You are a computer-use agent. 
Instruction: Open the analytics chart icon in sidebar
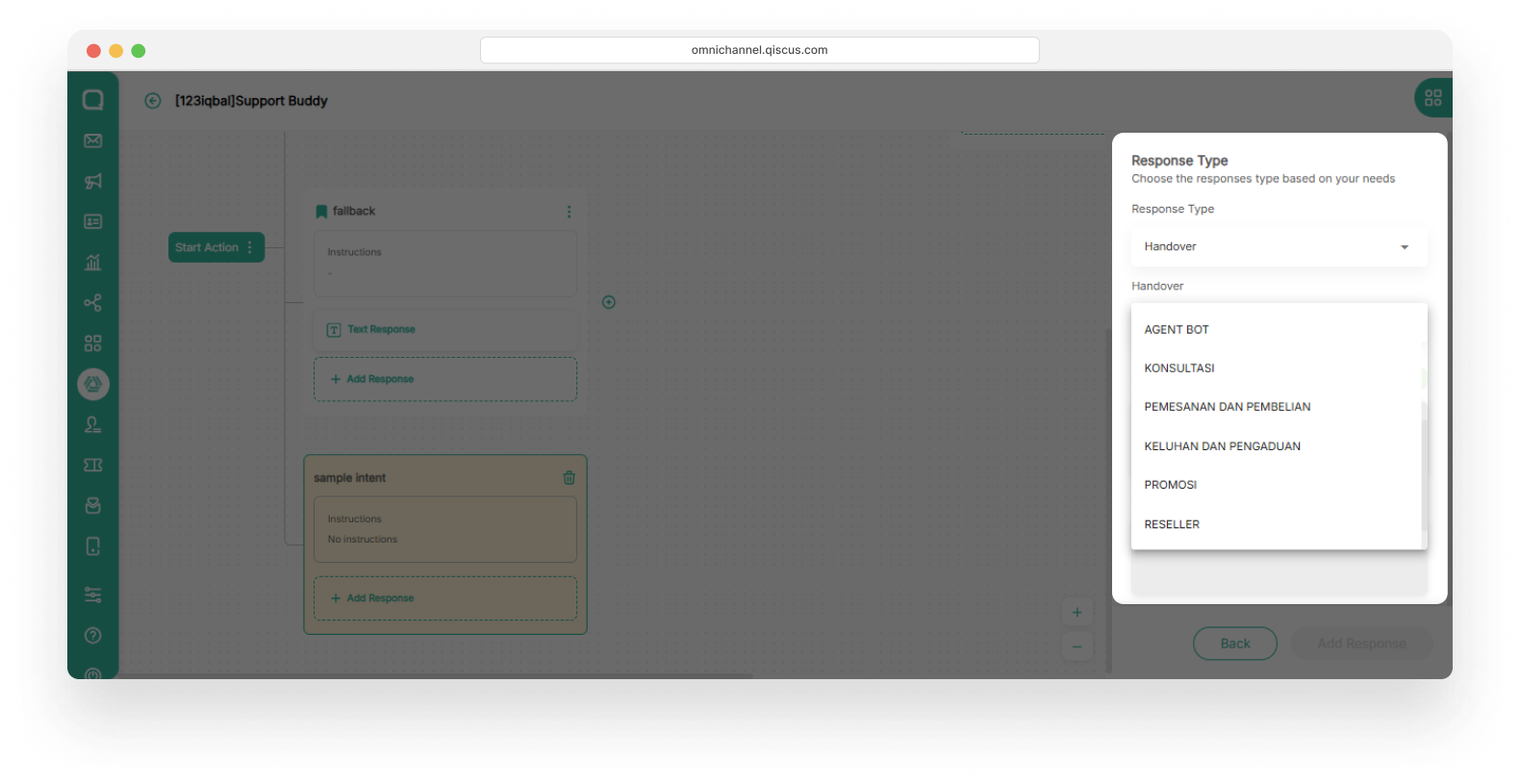[93, 262]
